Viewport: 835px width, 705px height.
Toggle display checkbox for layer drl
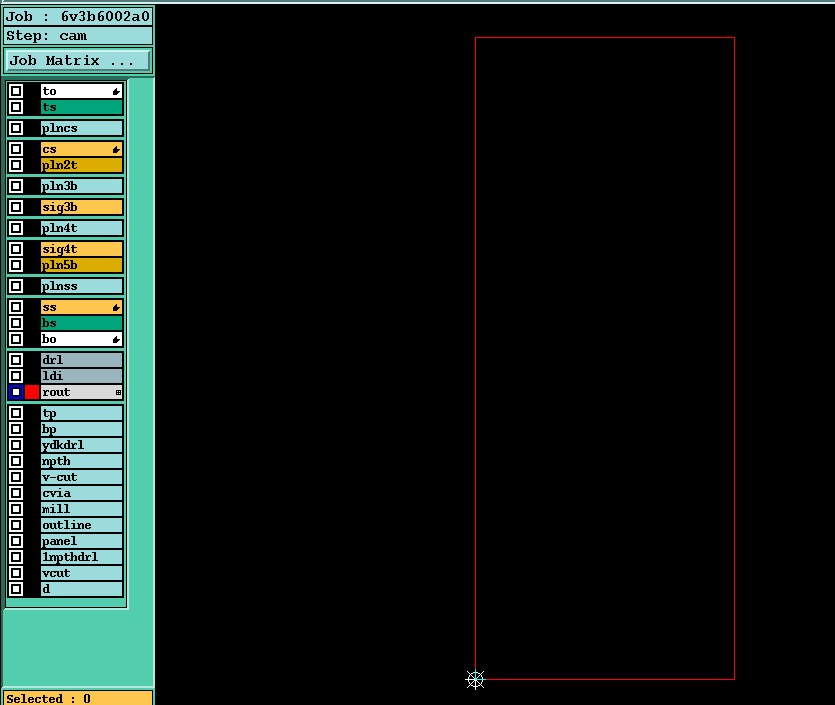coord(16,360)
